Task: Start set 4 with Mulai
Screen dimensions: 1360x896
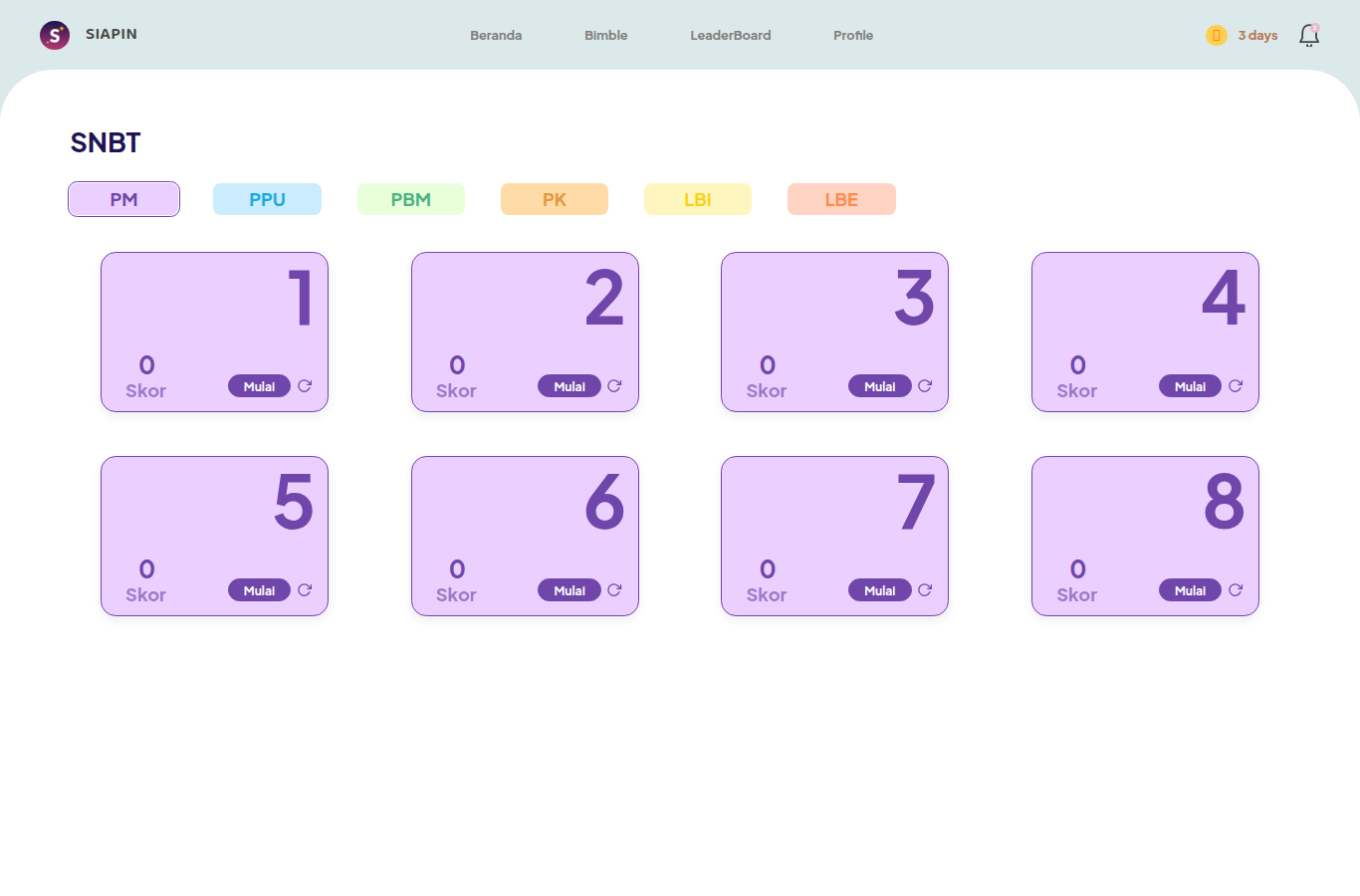Action: (x=1190, y=386)
